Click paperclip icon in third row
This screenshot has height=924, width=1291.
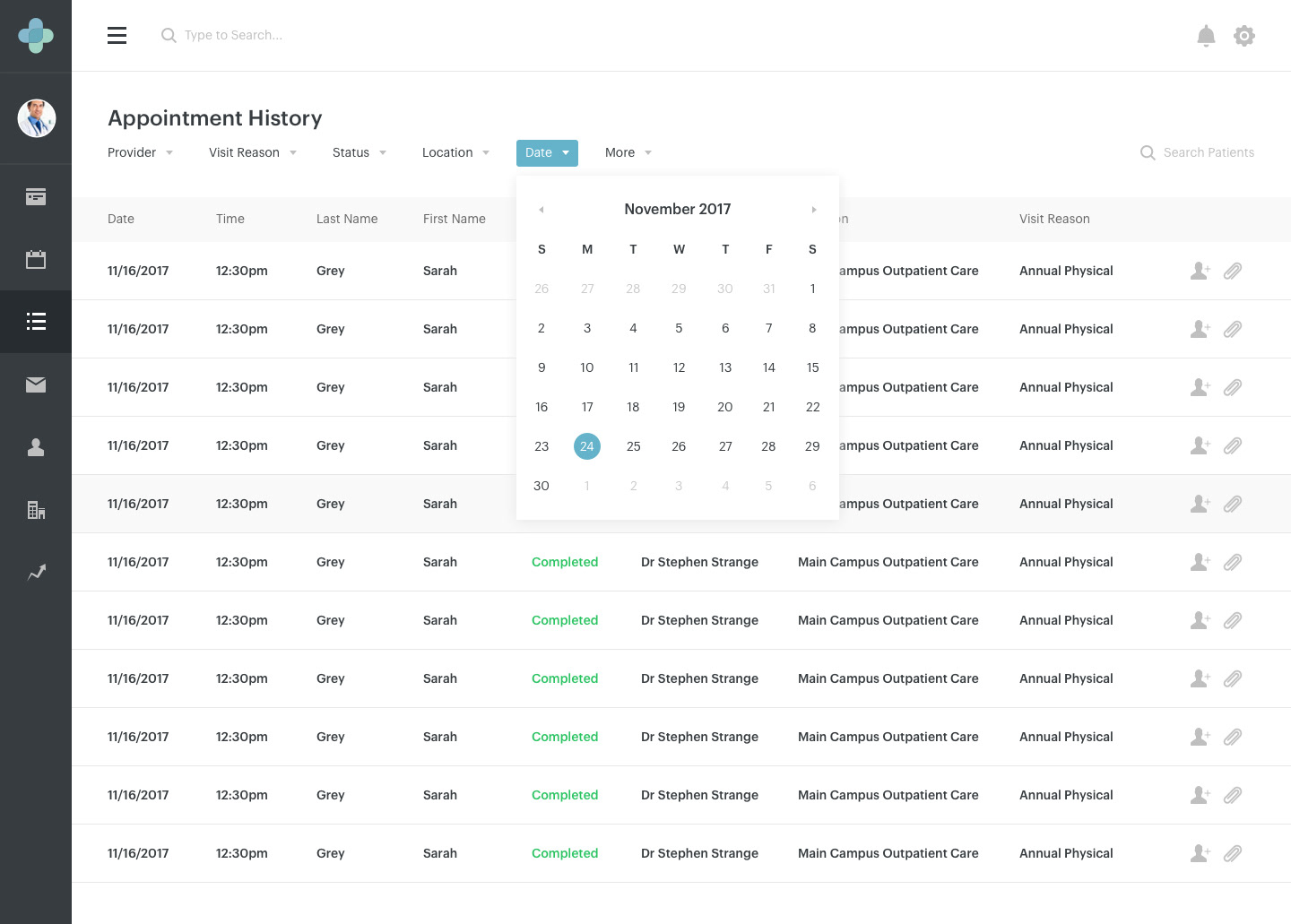[x=1233, y=387]
